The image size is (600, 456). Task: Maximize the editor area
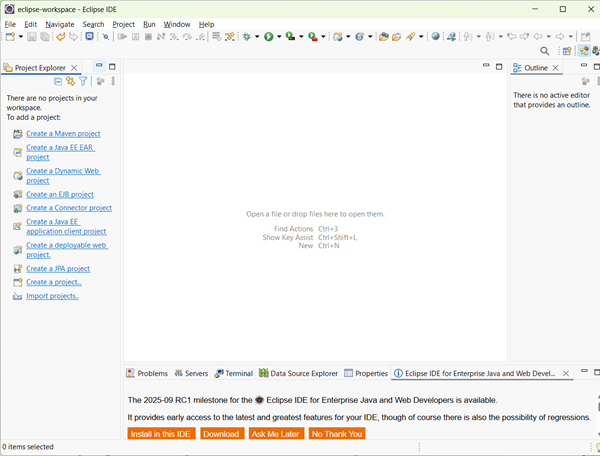pos(499,67)
